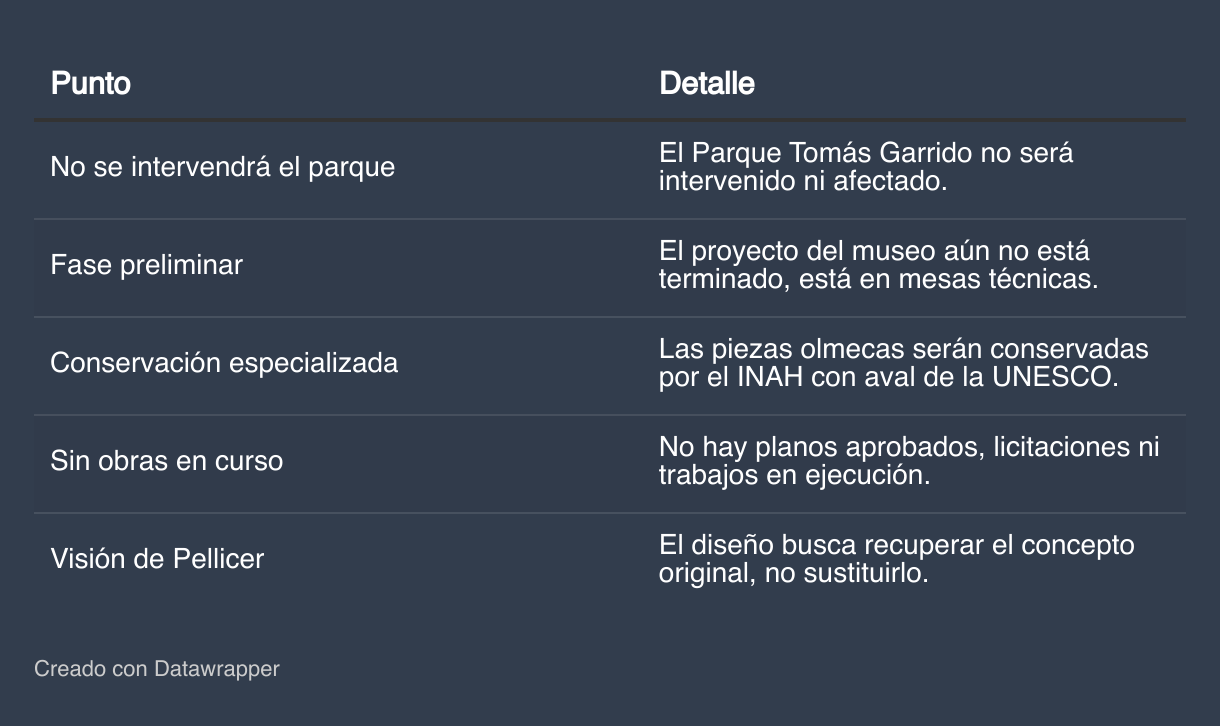Click the 'No hay planos aprobados' detail text

[908, 448]
